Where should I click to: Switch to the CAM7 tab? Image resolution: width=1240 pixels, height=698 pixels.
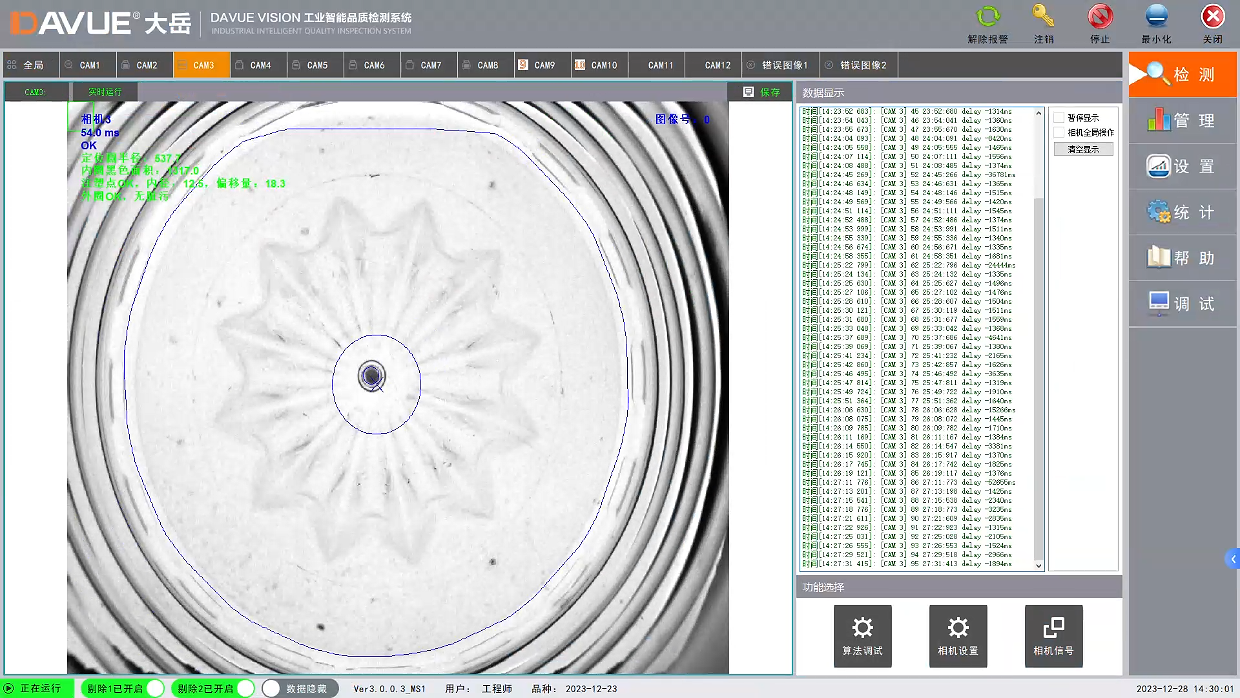click(430, 65)
